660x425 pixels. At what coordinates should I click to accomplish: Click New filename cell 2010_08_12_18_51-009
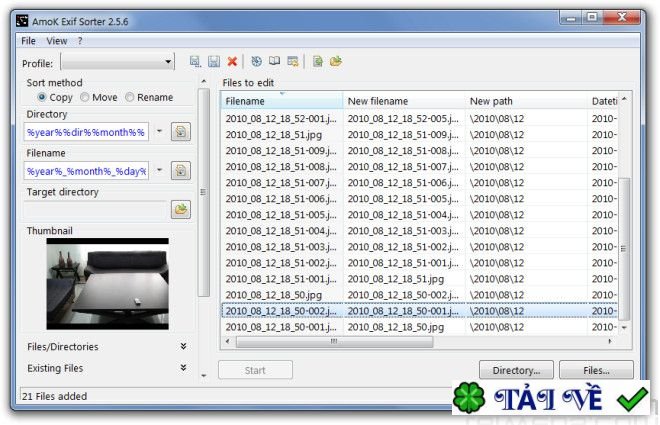403,135
